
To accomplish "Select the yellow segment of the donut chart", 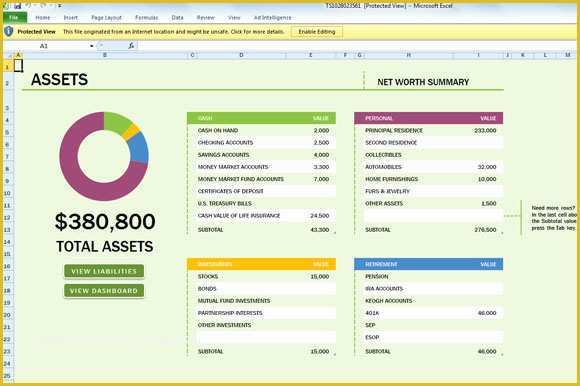I will pos(131,132).
